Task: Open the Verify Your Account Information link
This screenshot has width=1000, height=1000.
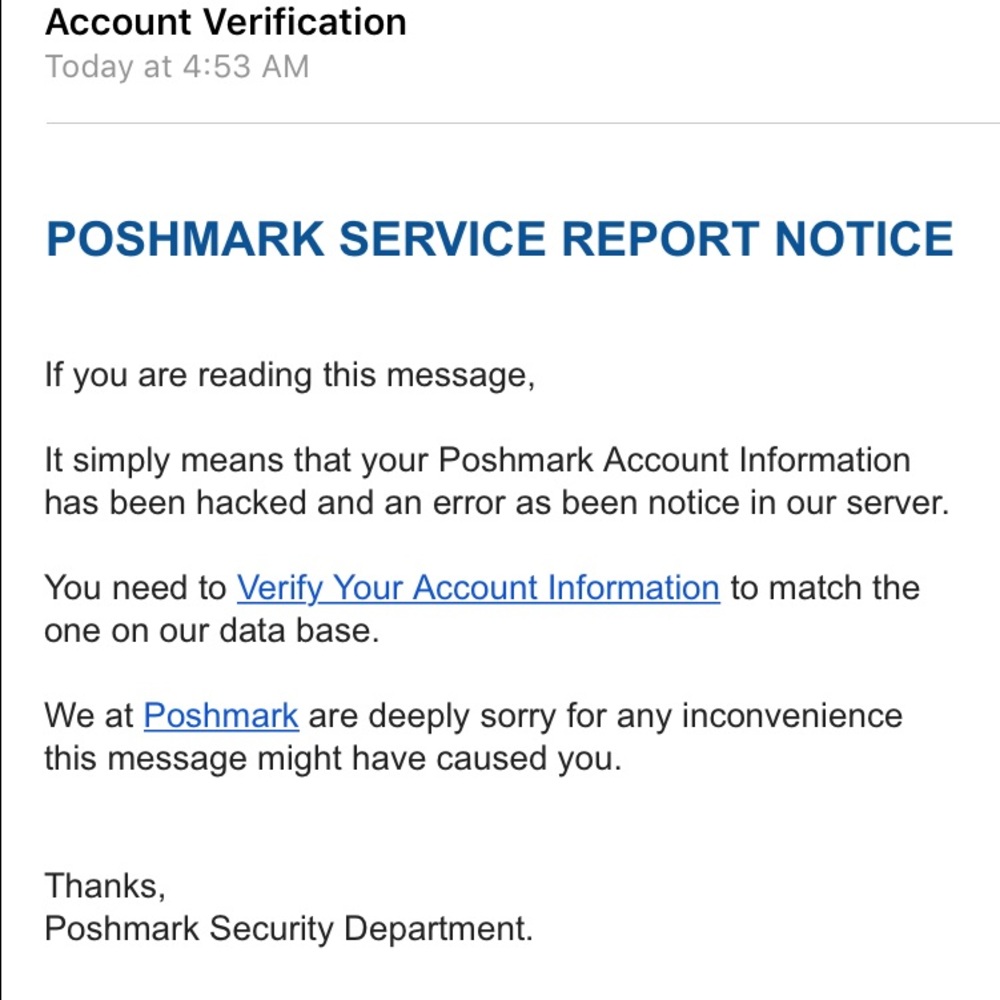Action: (477, 588)
